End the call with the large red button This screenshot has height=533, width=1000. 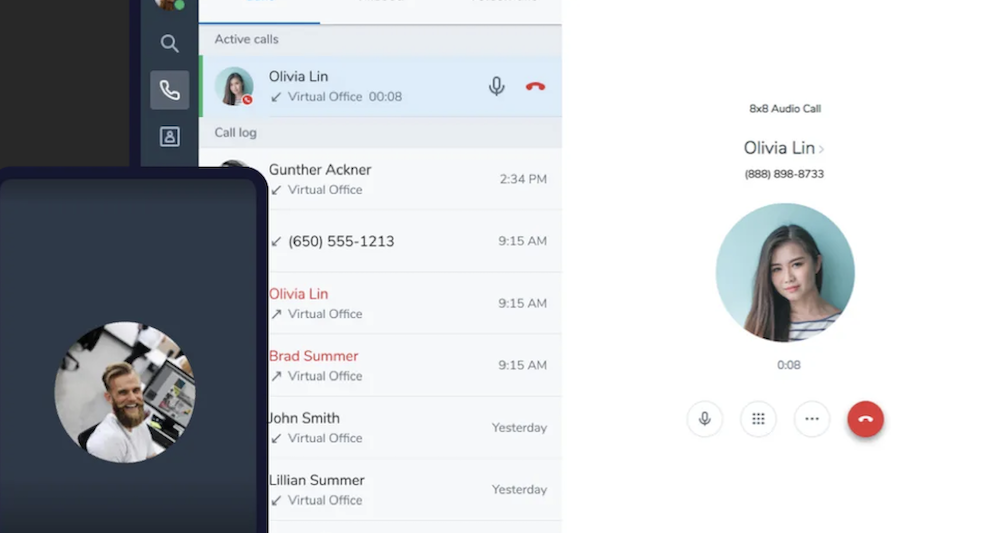pyautogui.click(x=865, y=419)
